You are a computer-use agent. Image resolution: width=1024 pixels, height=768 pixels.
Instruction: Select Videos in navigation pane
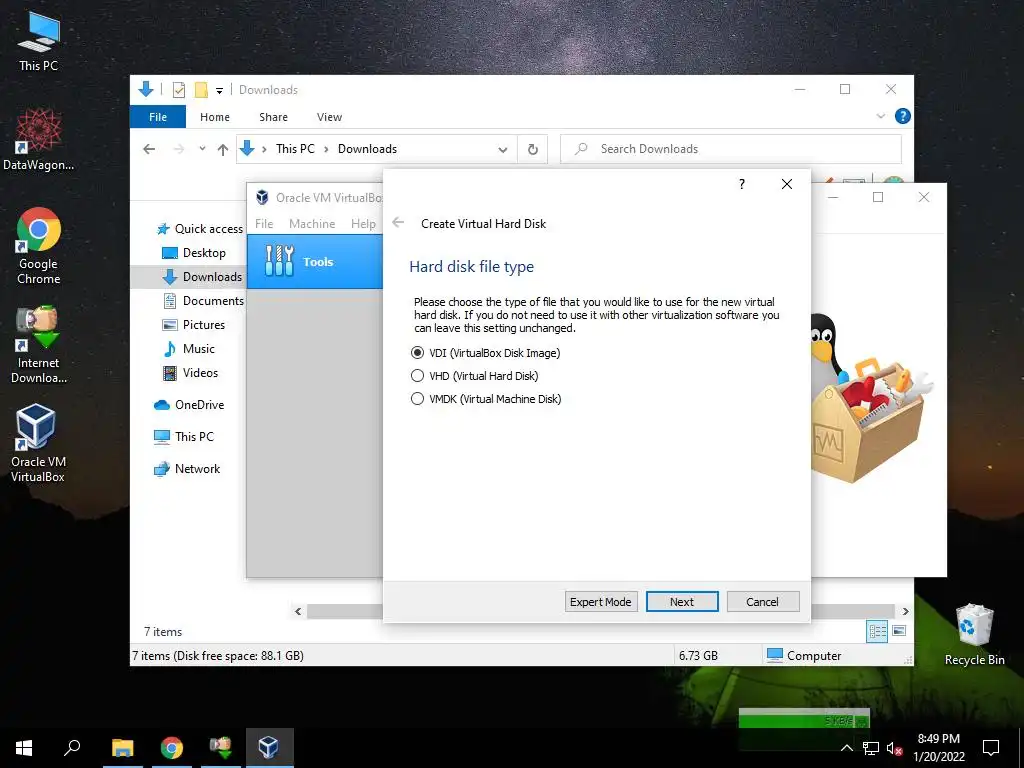coord(190,373)
